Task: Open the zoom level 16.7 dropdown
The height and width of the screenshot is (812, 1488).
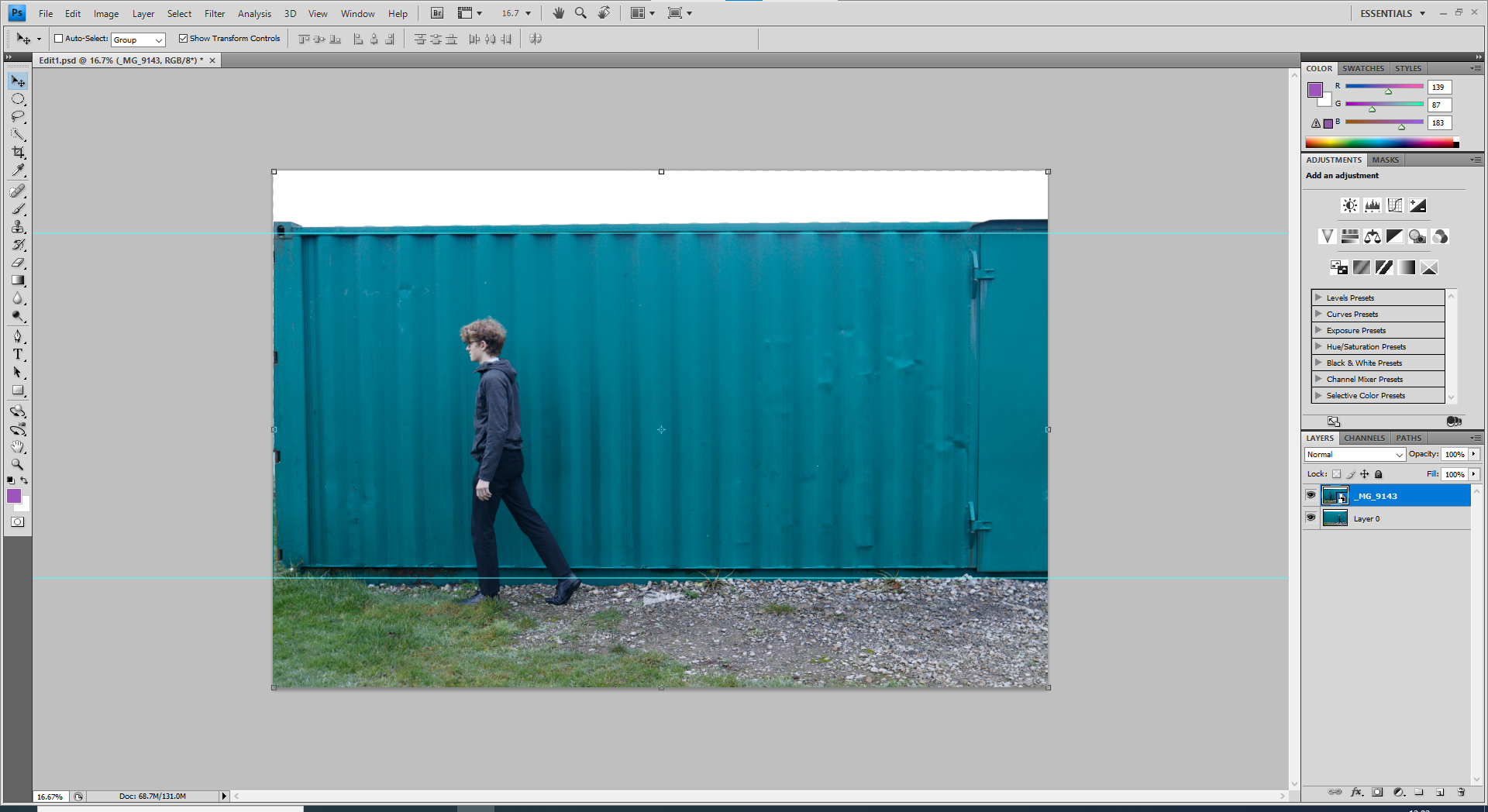Action: point(527,13)
